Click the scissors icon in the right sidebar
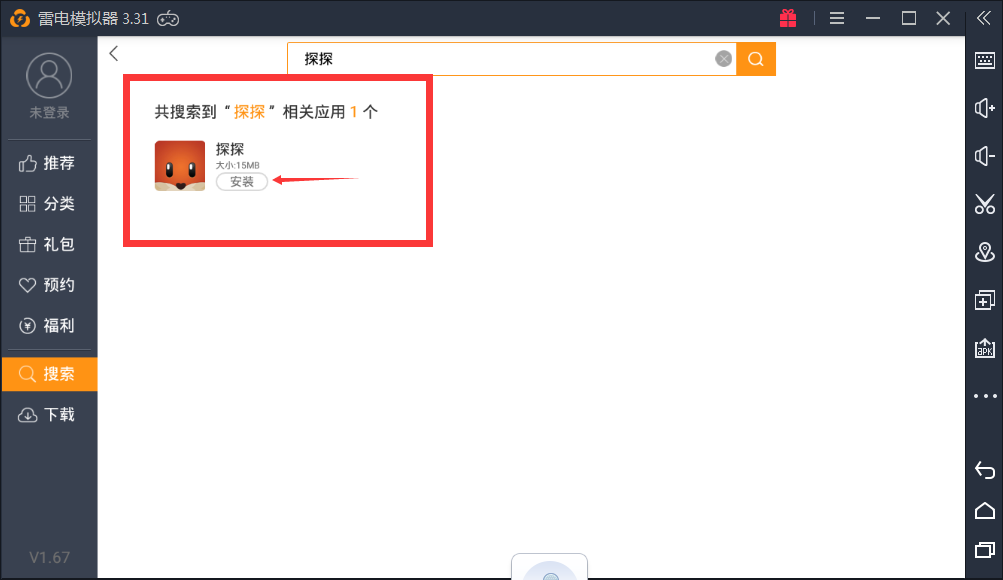This screenshot has width=1003, height=580. 984,204
